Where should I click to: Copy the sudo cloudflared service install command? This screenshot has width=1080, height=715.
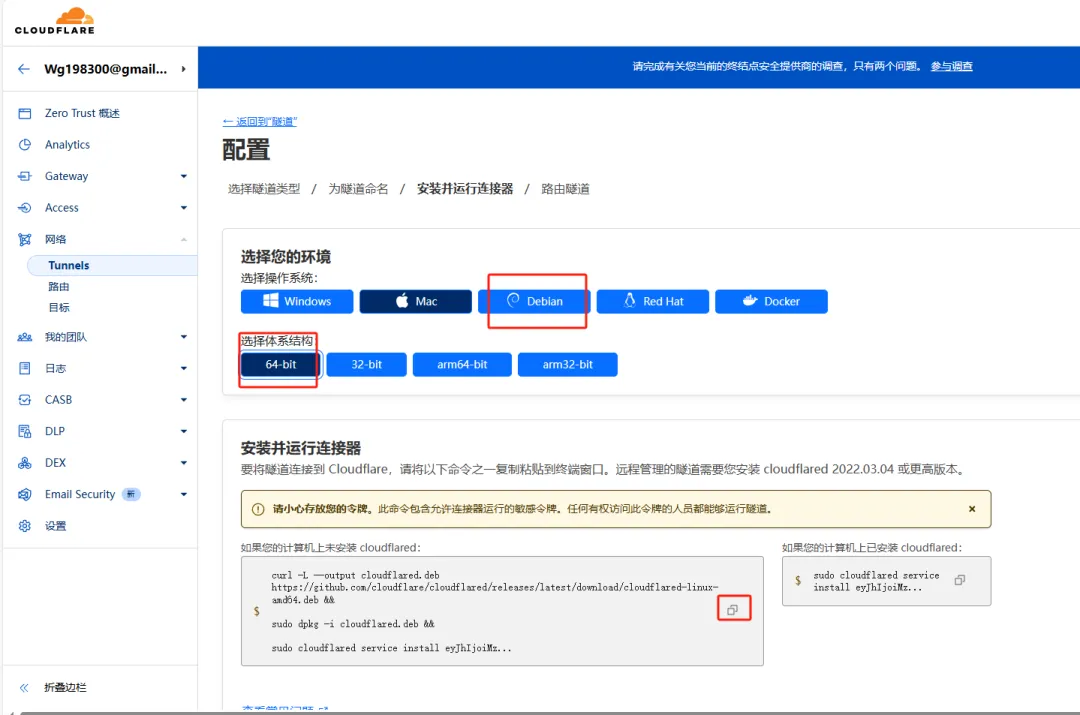tap(959, 580)
